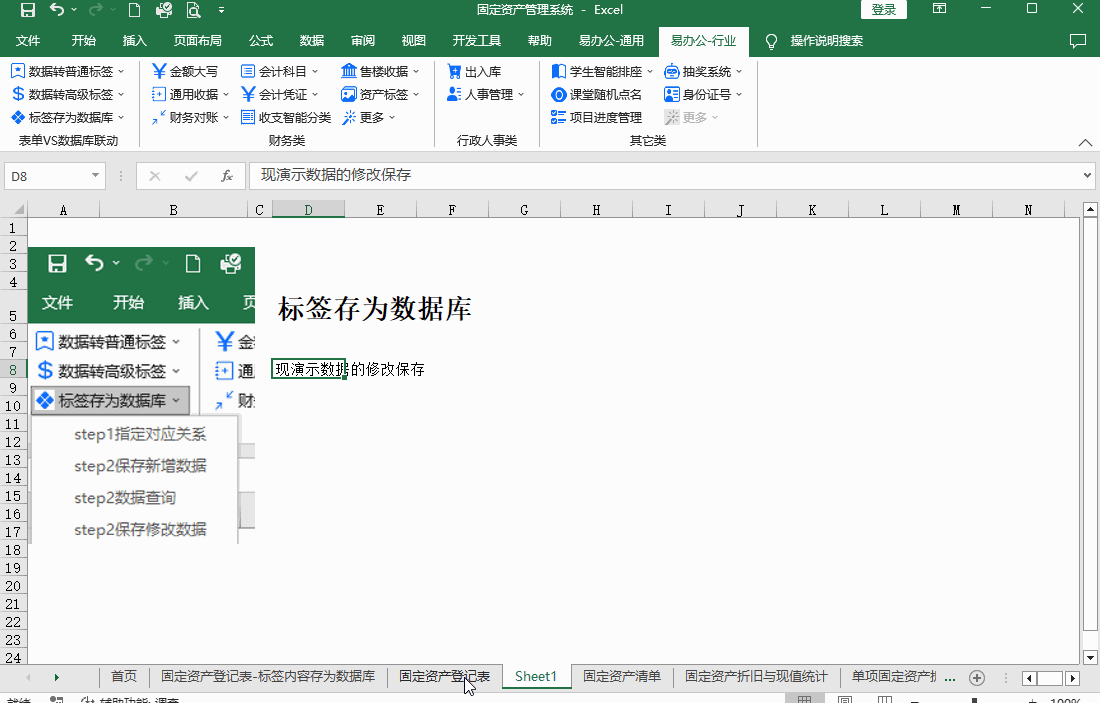Viewport: 1100px width, 703px height.
Task: Switch to 固定资产清单 sheet tab
Action: tap(622, 676)
